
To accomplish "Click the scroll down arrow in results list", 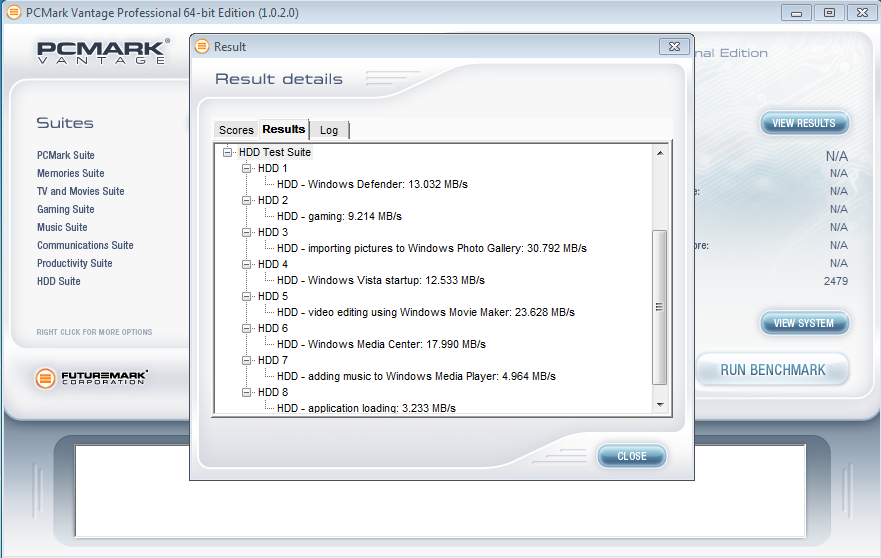I will point(660,405).
